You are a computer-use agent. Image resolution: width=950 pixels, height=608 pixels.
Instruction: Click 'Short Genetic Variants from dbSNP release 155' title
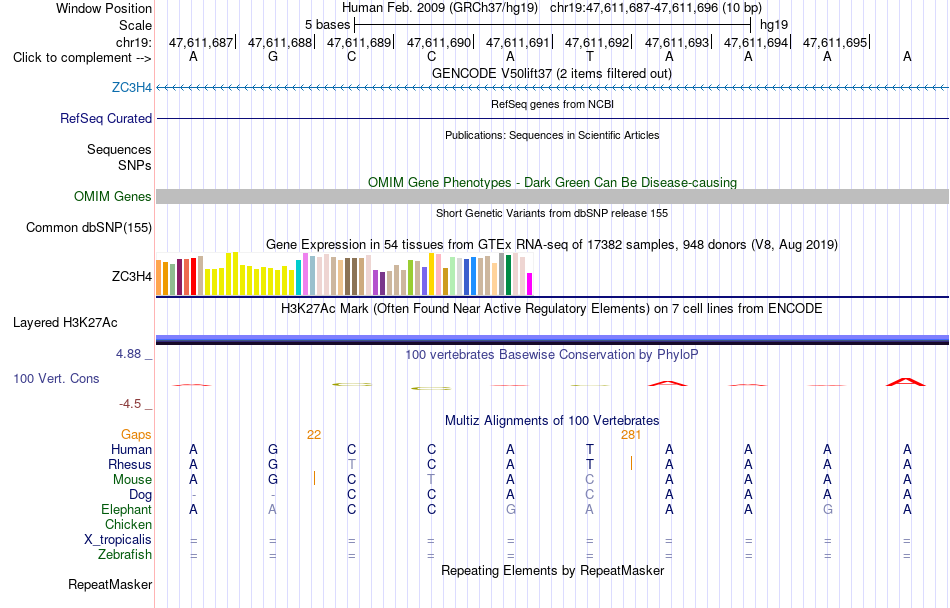click(552, 213)
